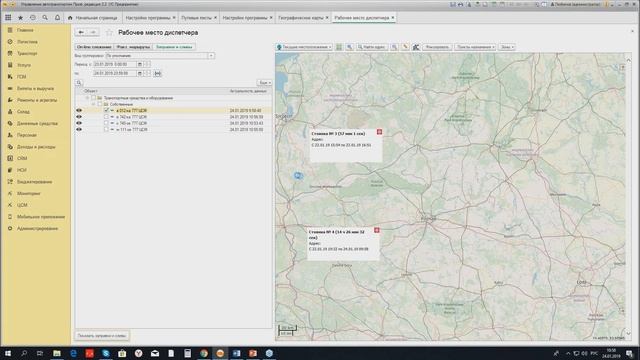The image size is (640, 360).
Task: Check the vehicle 745 row checkbox
Action: [106, 123]
